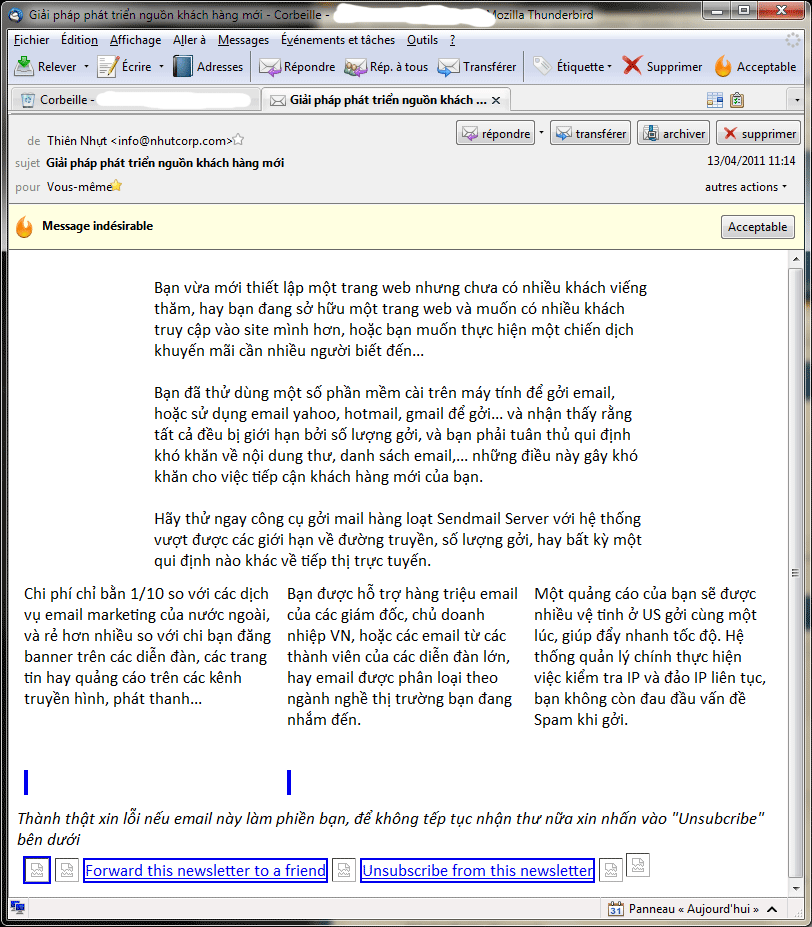The image size is (812, 927).
Task: Click the Répondre toolbar button
Action: click(x=297, y=67)
